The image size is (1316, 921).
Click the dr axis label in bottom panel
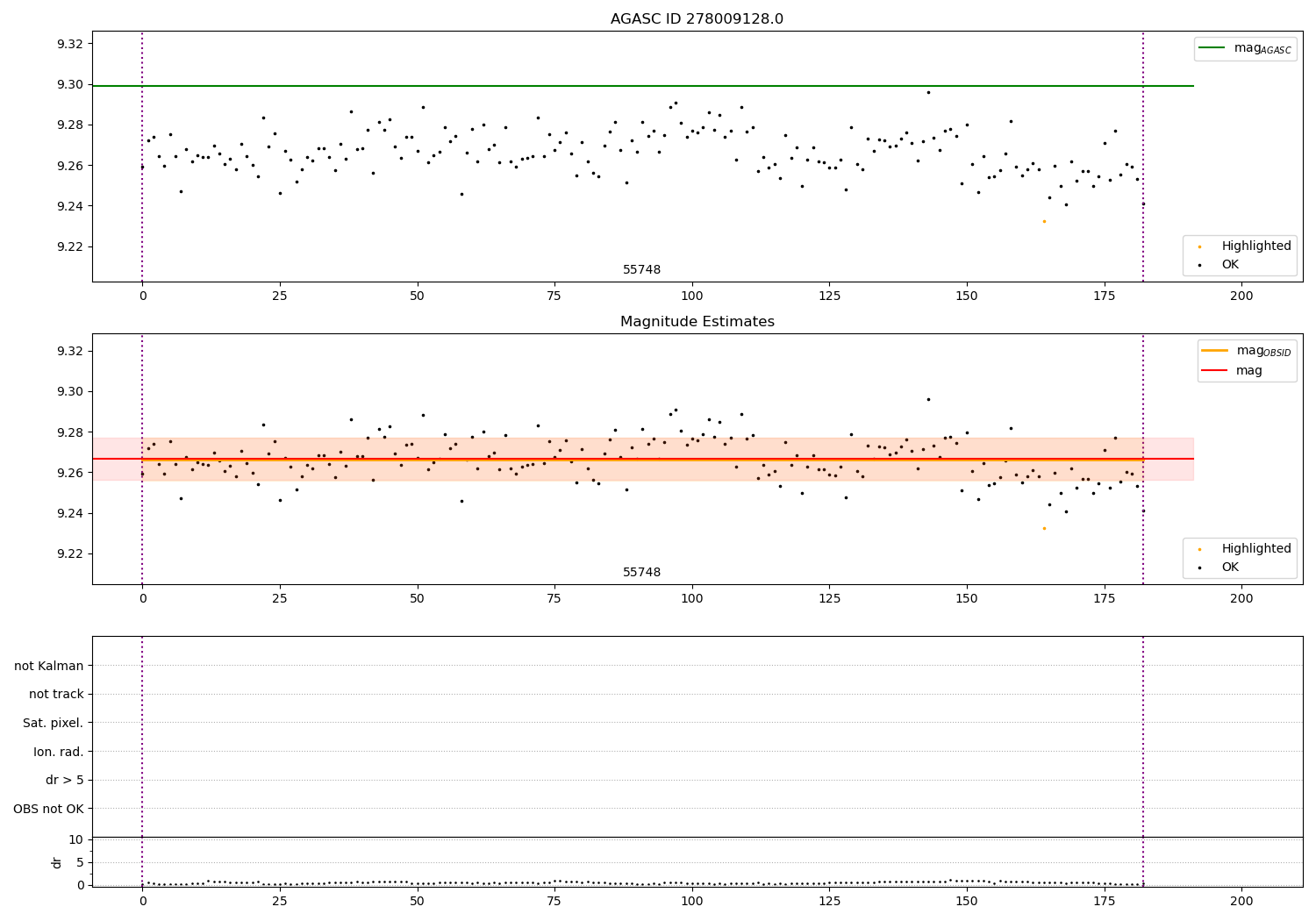point(57,862)
